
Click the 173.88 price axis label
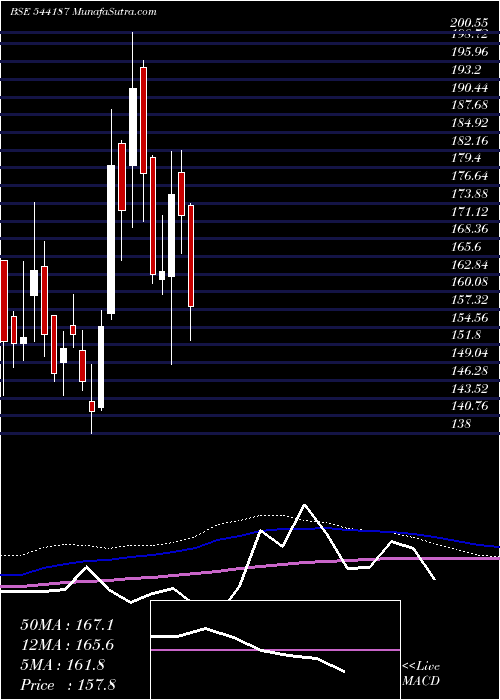(469, 194)
